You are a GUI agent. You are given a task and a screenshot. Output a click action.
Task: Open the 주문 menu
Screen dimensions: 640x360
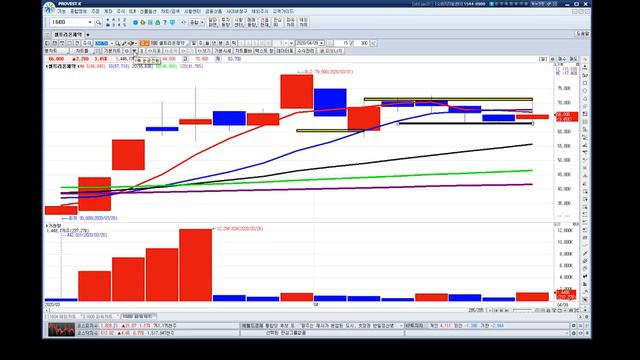96,11
